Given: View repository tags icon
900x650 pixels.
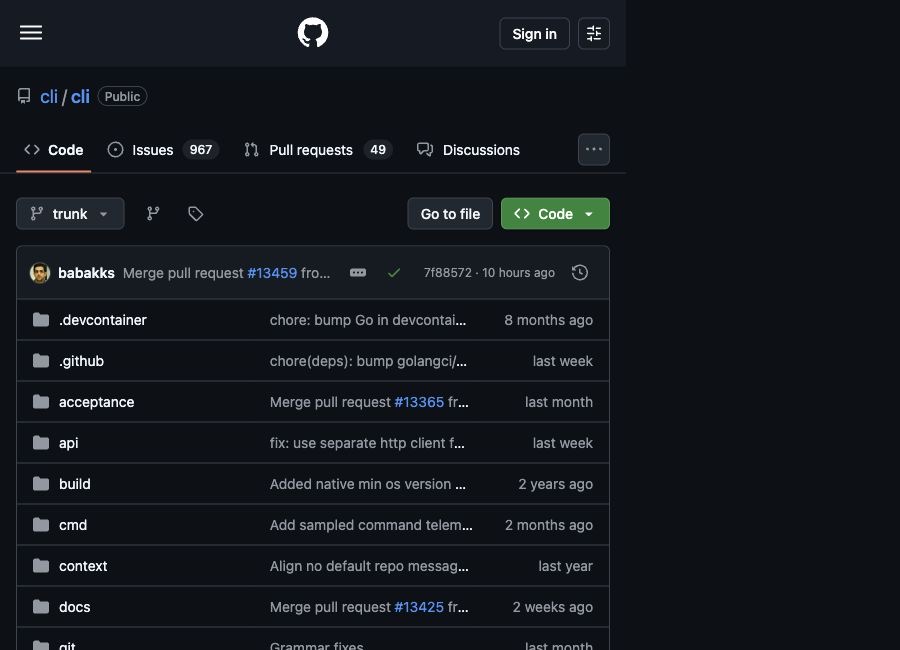Looking at the screenshot, I should point(195,214).
